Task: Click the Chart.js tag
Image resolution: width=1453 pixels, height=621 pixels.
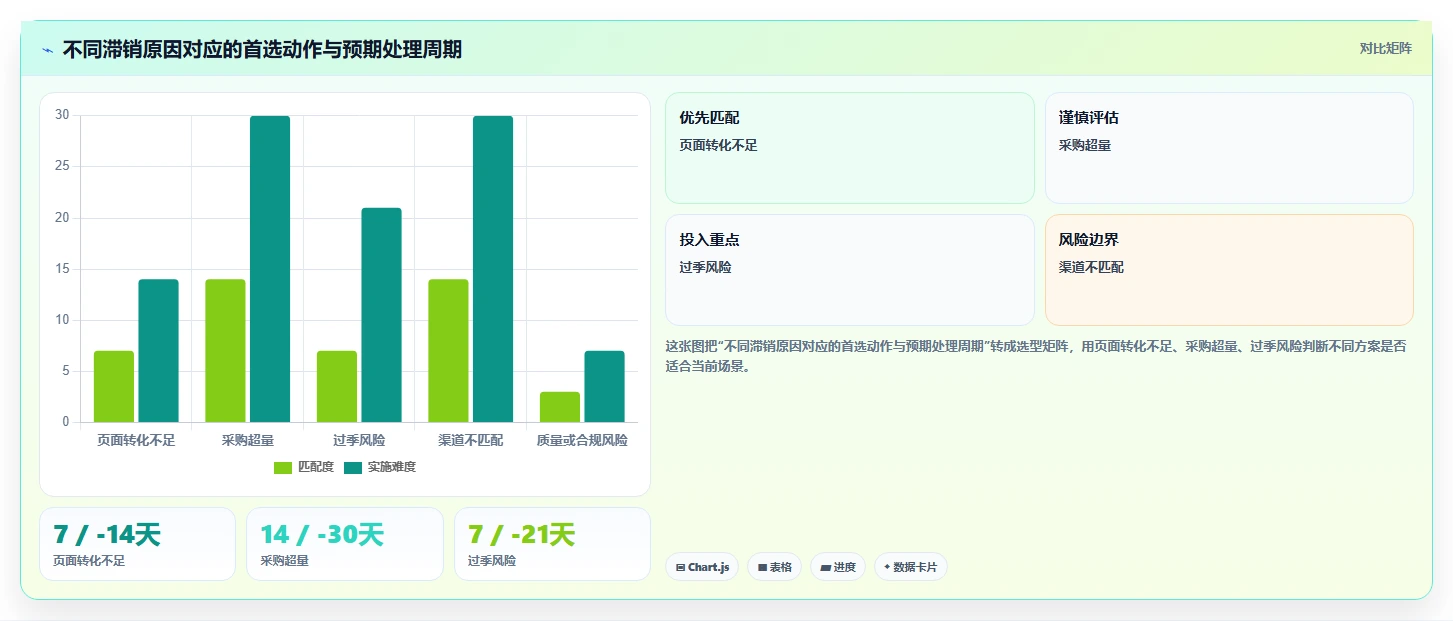Action: coord(702,567)
